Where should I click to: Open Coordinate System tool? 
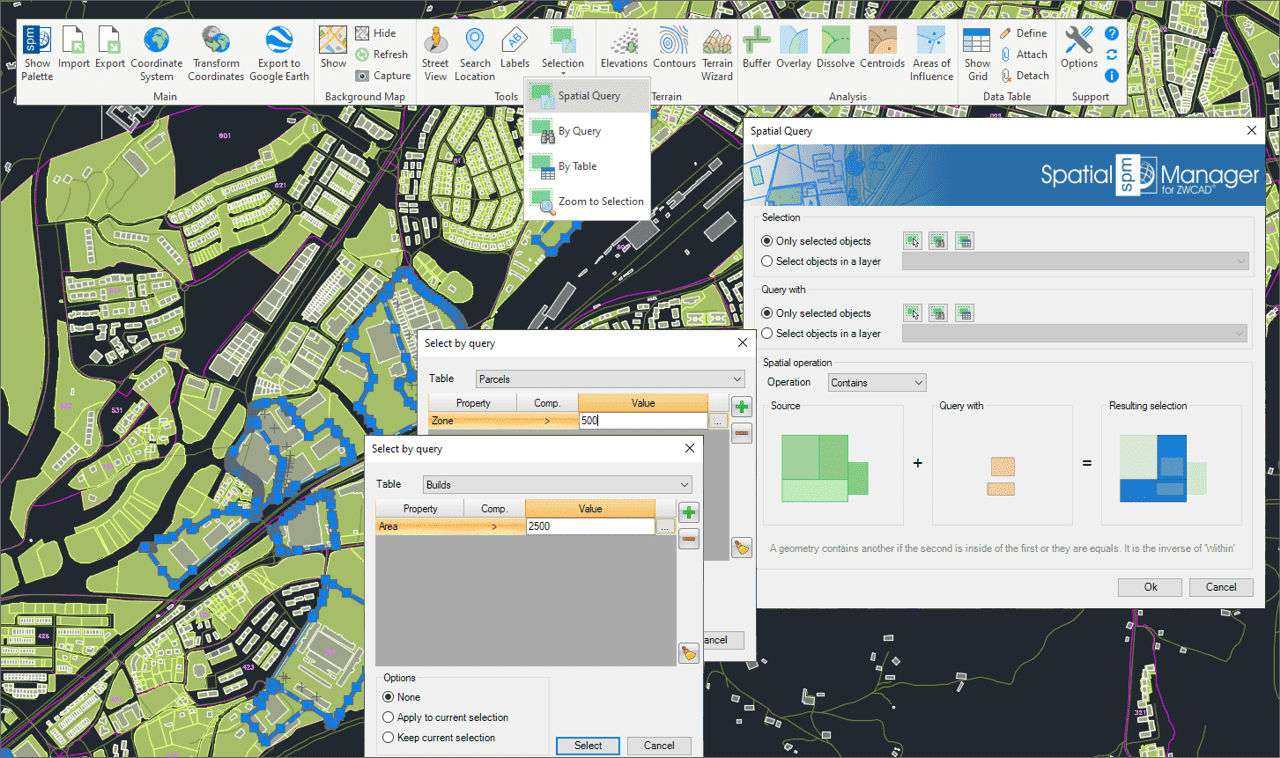pos(156,54)
